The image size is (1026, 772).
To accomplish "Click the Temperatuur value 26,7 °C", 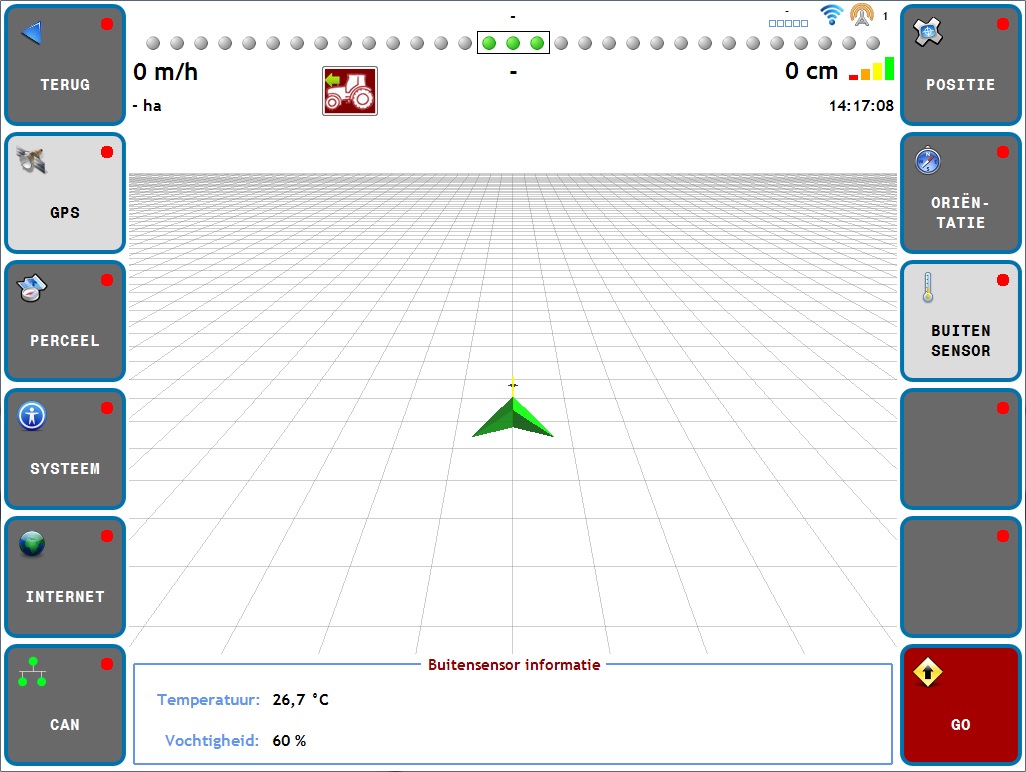I will 300,700.
